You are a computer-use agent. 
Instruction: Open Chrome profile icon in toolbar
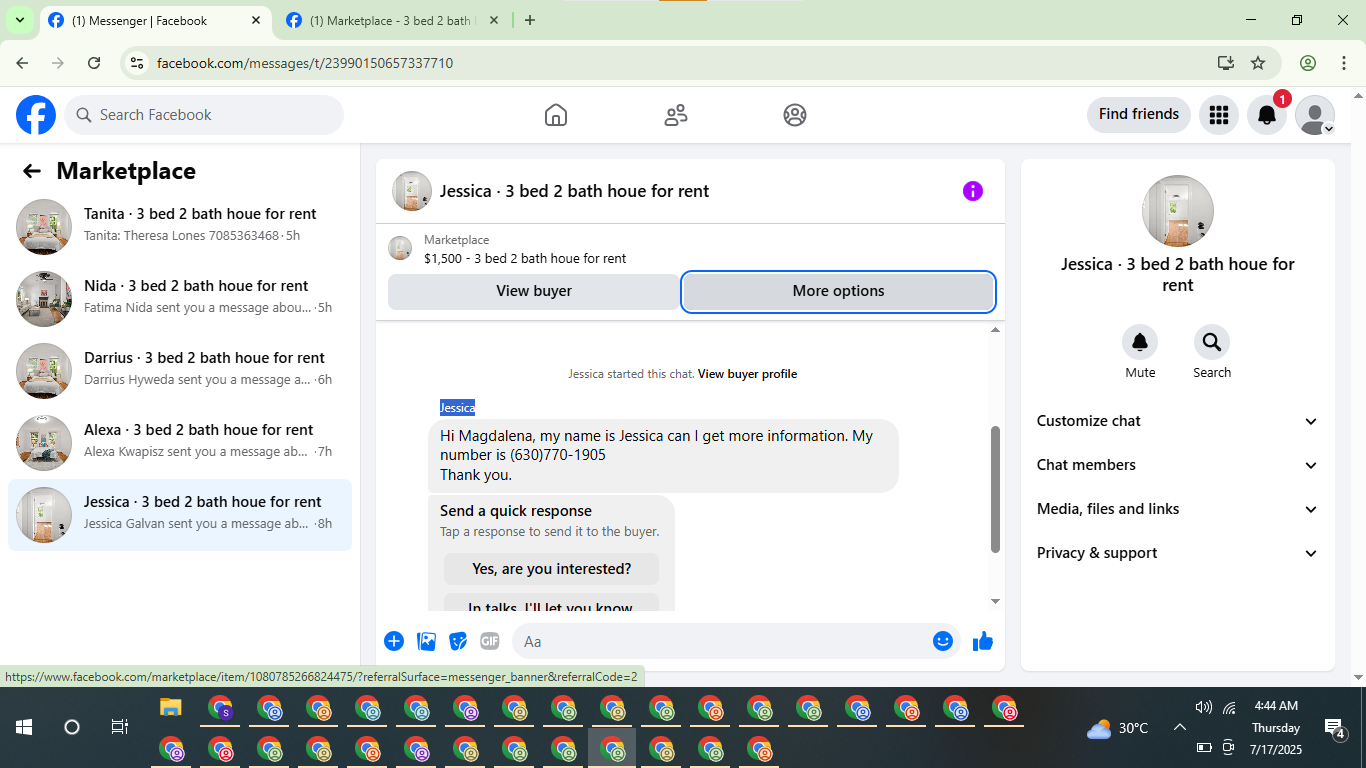[x=1308, y=63]
